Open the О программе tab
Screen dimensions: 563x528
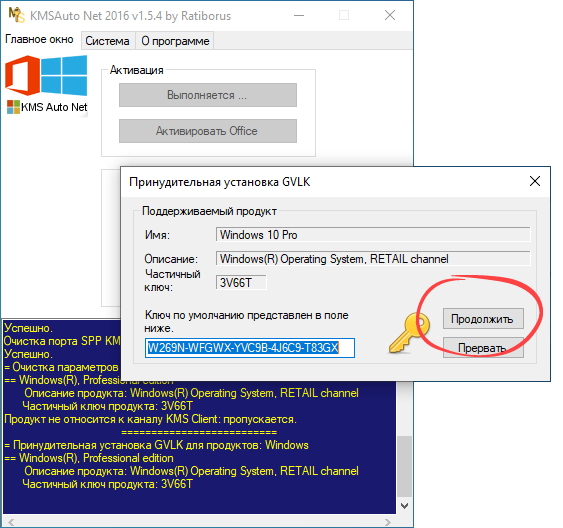coord(175,41)
